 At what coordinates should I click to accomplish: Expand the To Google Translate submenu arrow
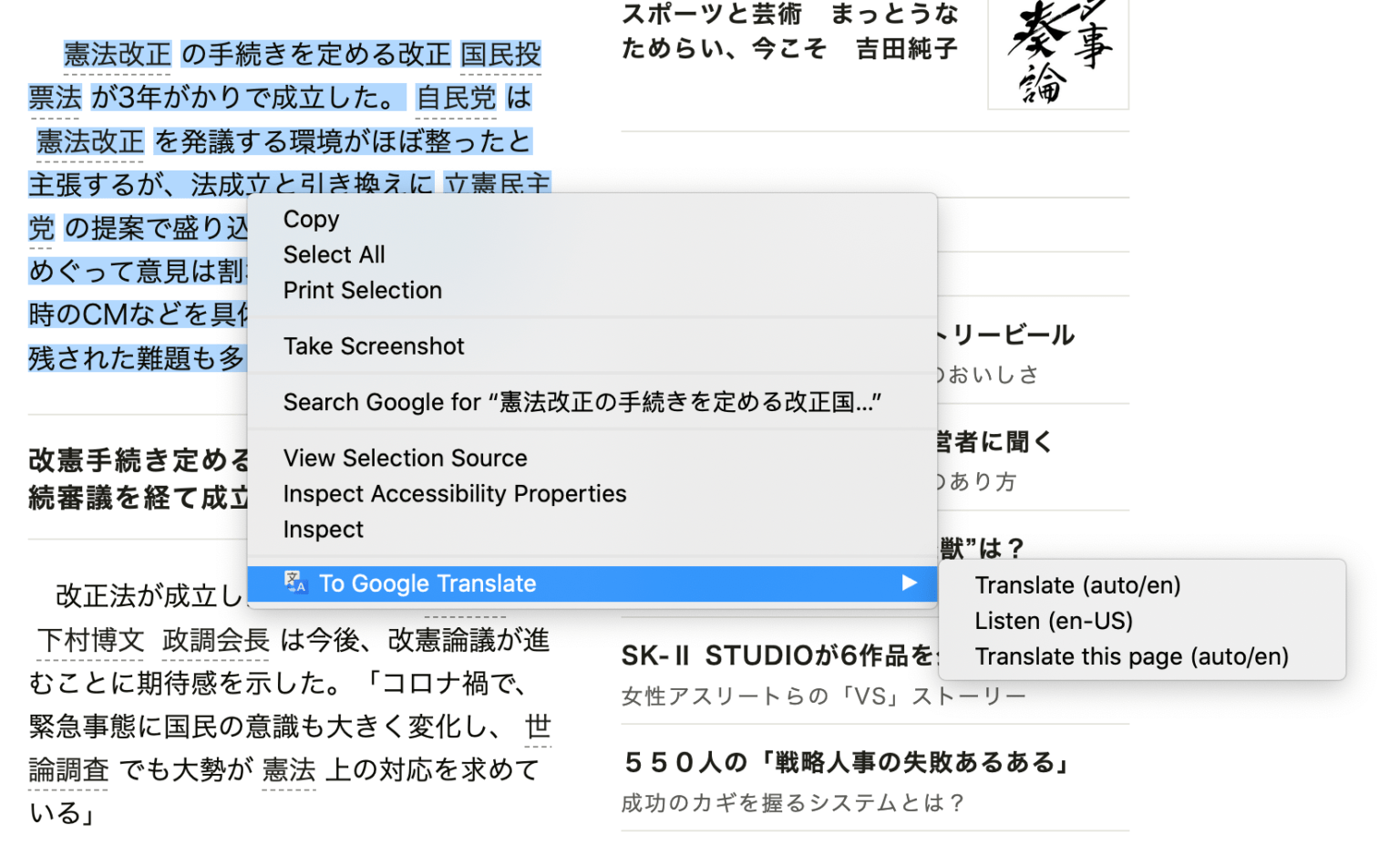click(x=909, y=583)
